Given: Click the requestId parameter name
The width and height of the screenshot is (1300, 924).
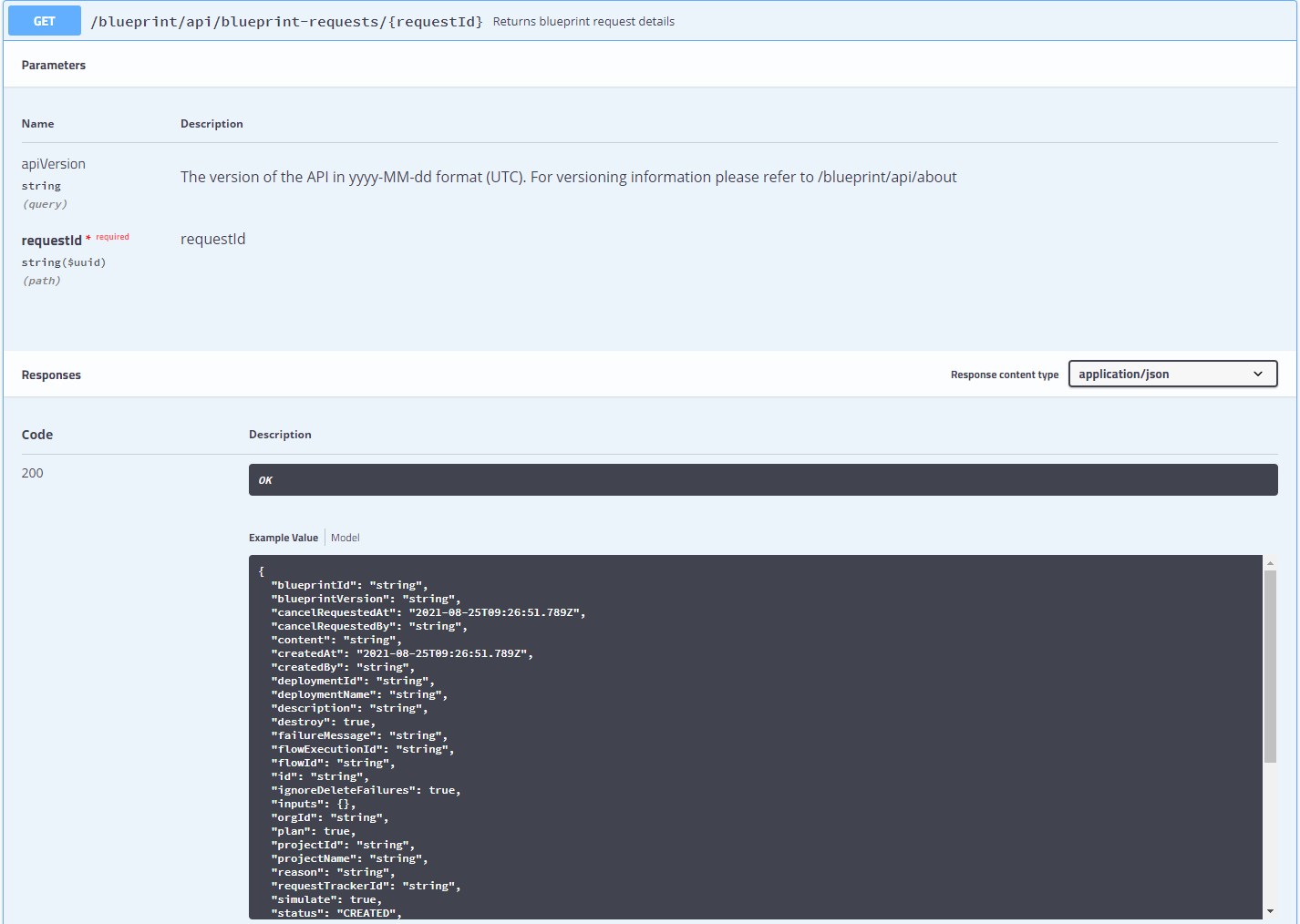Looking at the screenshot, I should (52, 241).
